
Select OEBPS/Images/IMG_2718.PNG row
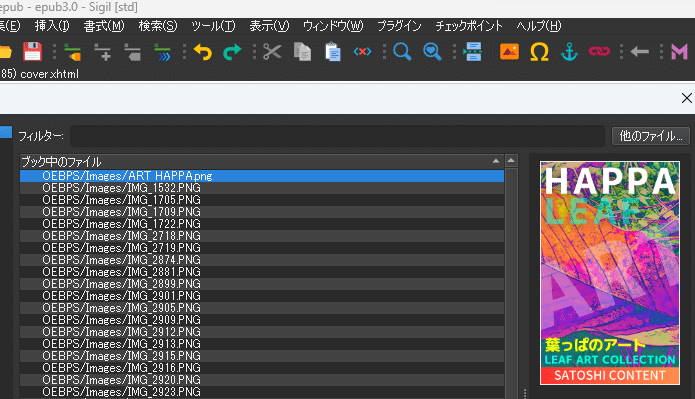262,236
